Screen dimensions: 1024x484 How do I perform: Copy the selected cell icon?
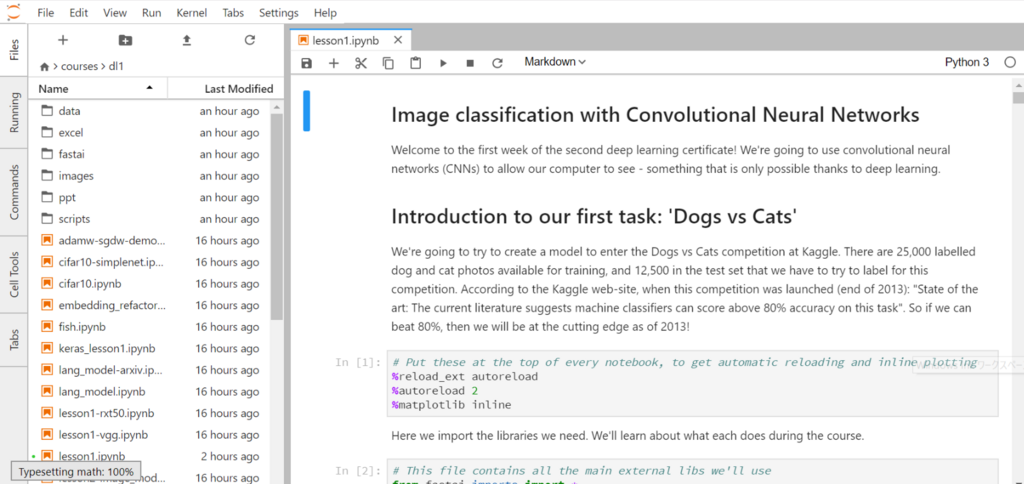388,63
